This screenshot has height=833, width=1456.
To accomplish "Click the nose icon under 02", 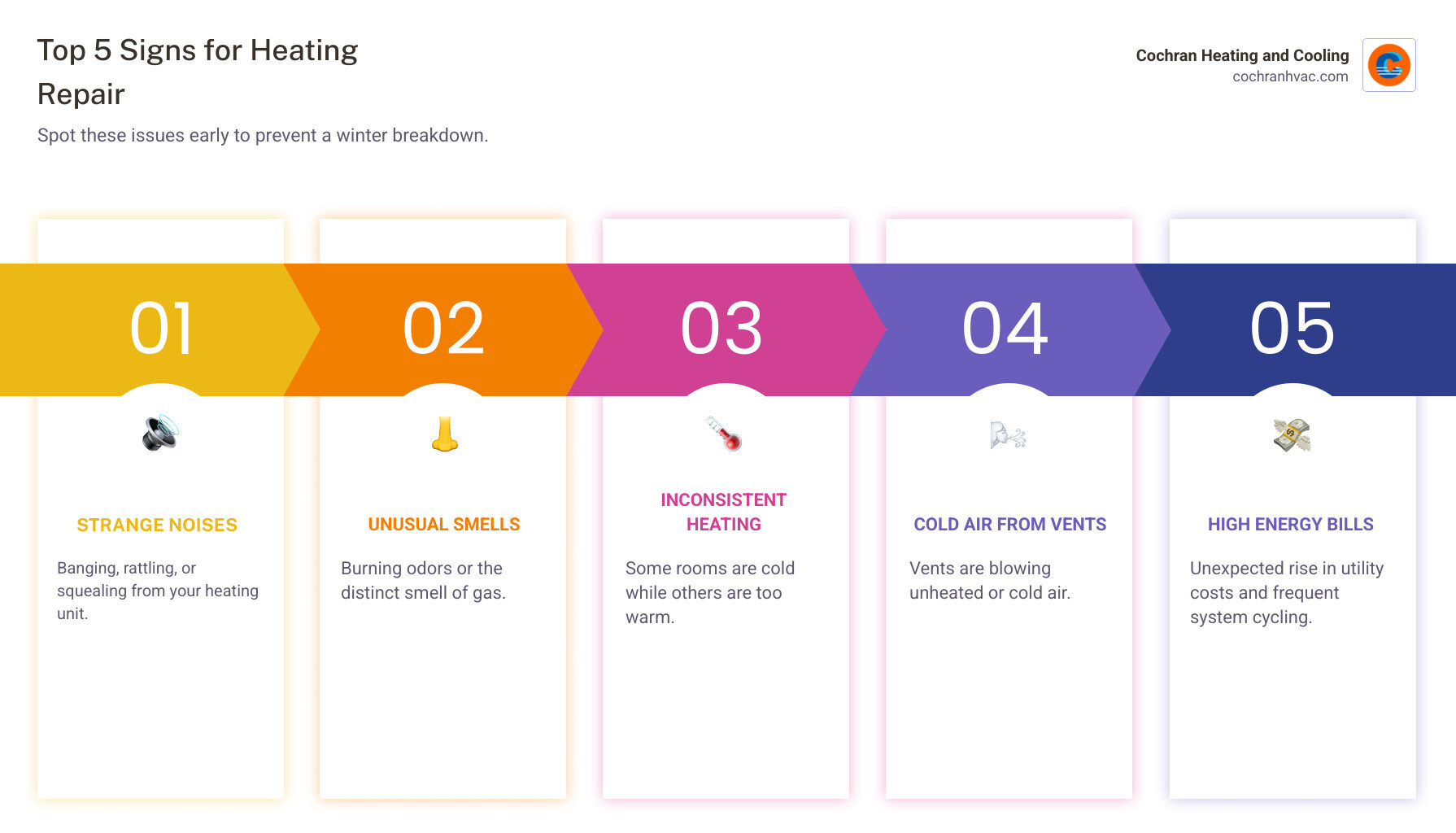I will tap(444, 434).
